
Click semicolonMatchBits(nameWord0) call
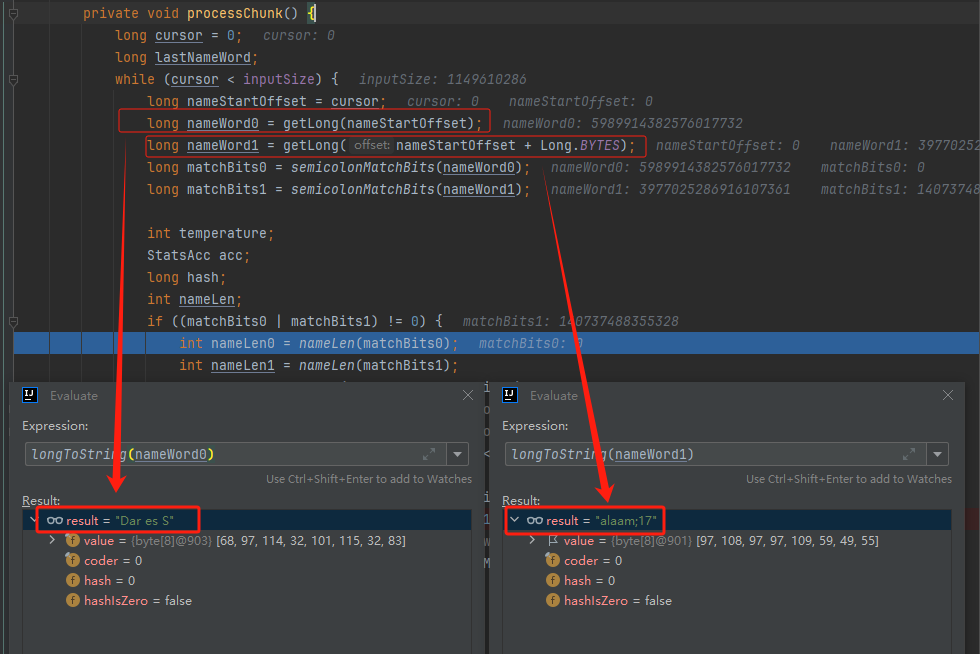pyautogui.click(x=406, y=168)
